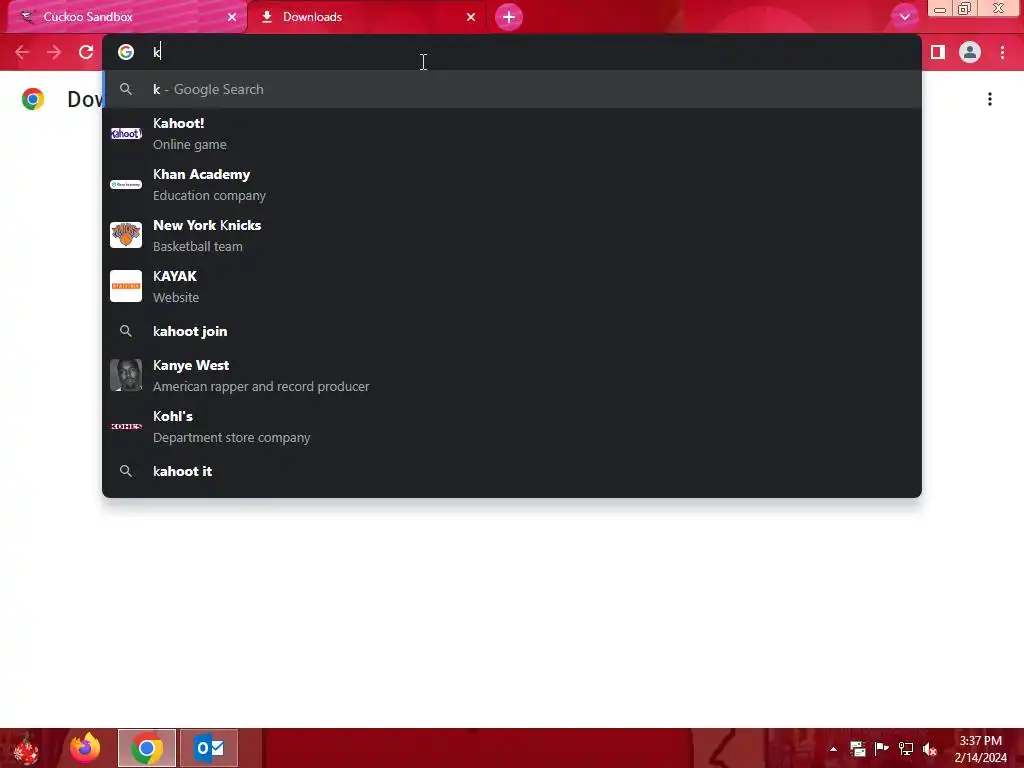Click the Google icon in address bar
This screenshot has height=768, width=1024.
(x=126, y=52)
